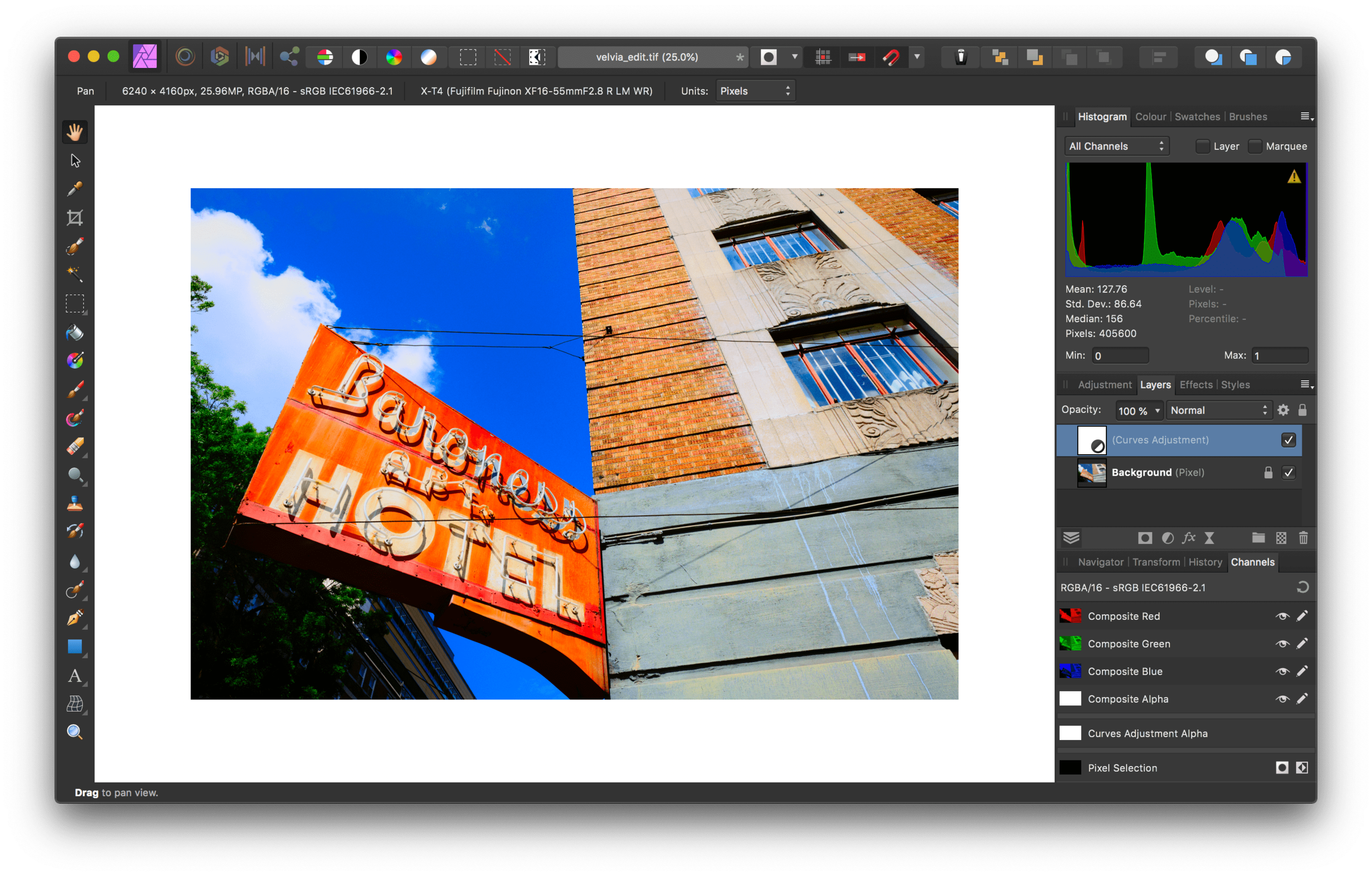The height and width of the screenshot is (876, 1372).
Task: Open the All Channels dropdown
Action: (x=1116, y=146)
